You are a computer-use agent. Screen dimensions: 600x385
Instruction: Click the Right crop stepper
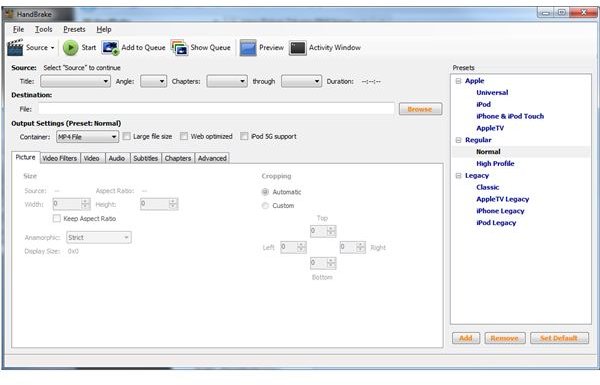(x=353, y=247)
